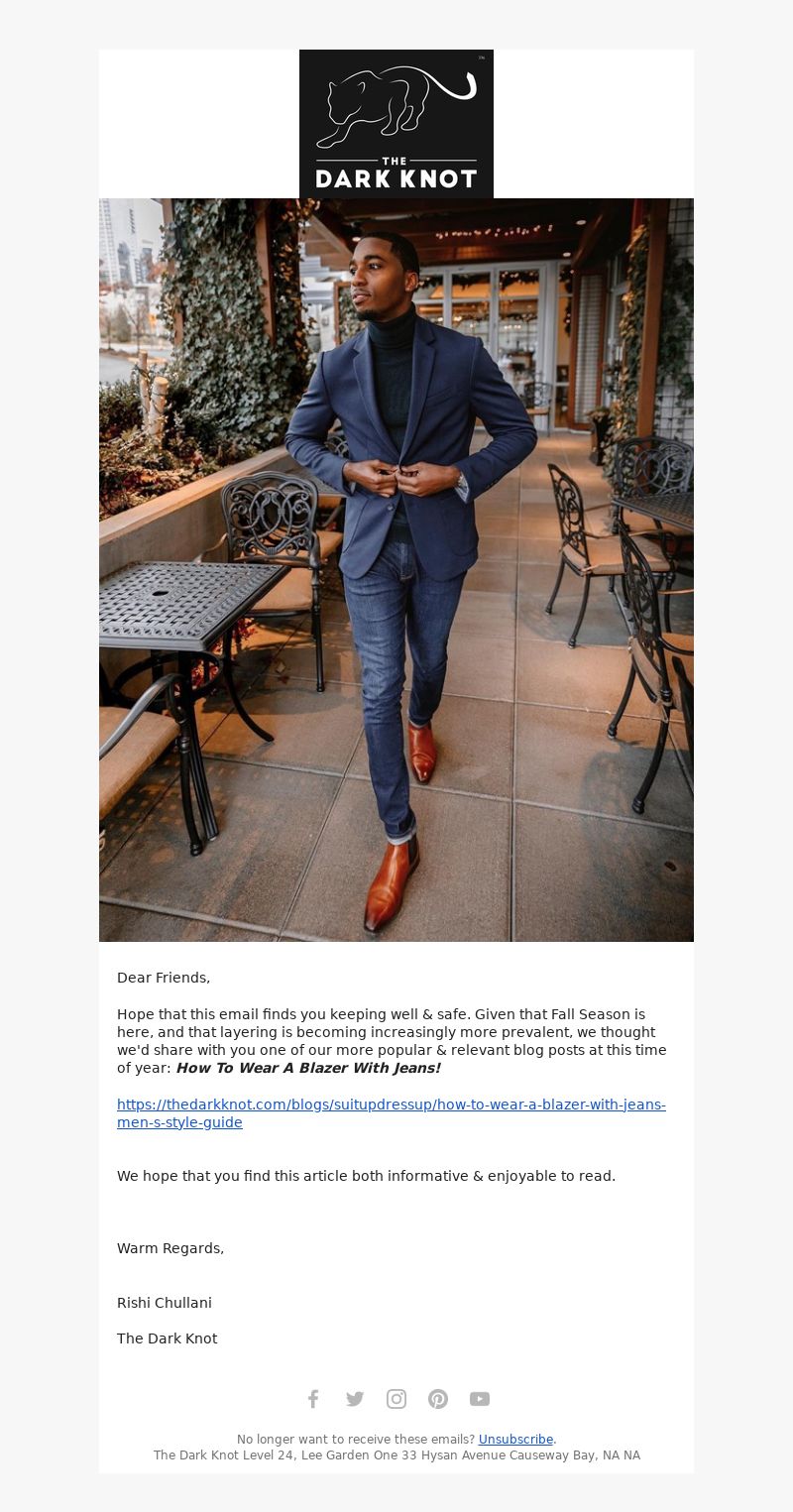Click the bold 'How To Wear A Blazer With Jeans!' text
Image resolution: width=793 pixels, height=1512 pixels.
pyautogui.click(x=308, y=1068)
